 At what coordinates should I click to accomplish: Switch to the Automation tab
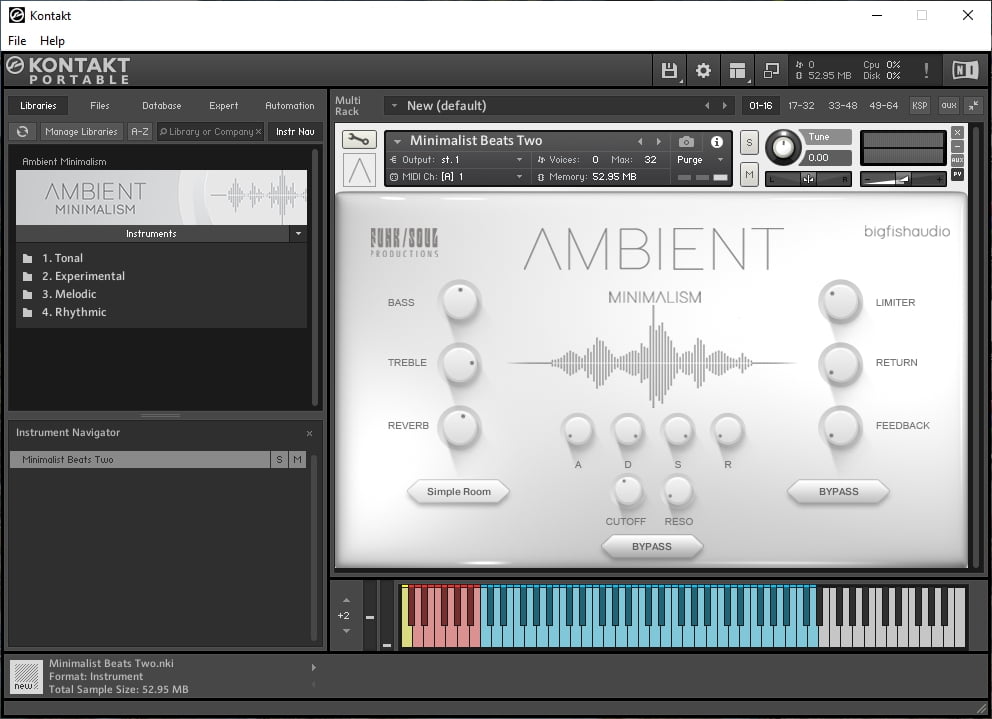click(290, 106)
